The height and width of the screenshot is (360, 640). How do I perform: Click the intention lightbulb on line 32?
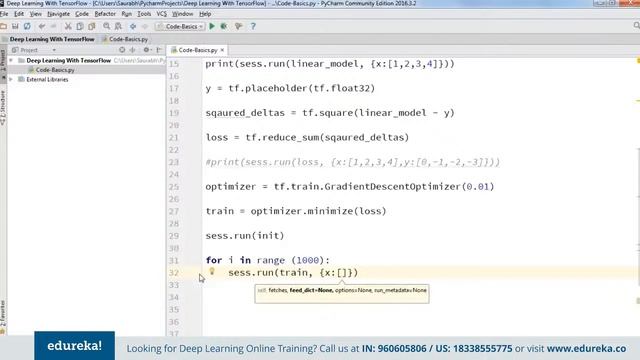click(212, 271)
